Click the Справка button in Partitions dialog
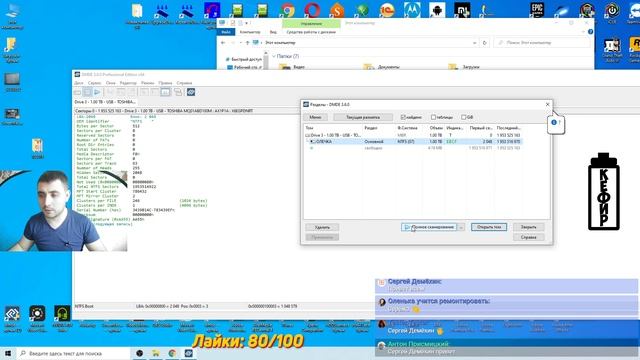The image size is (640, 360). (x=528, y=237)
